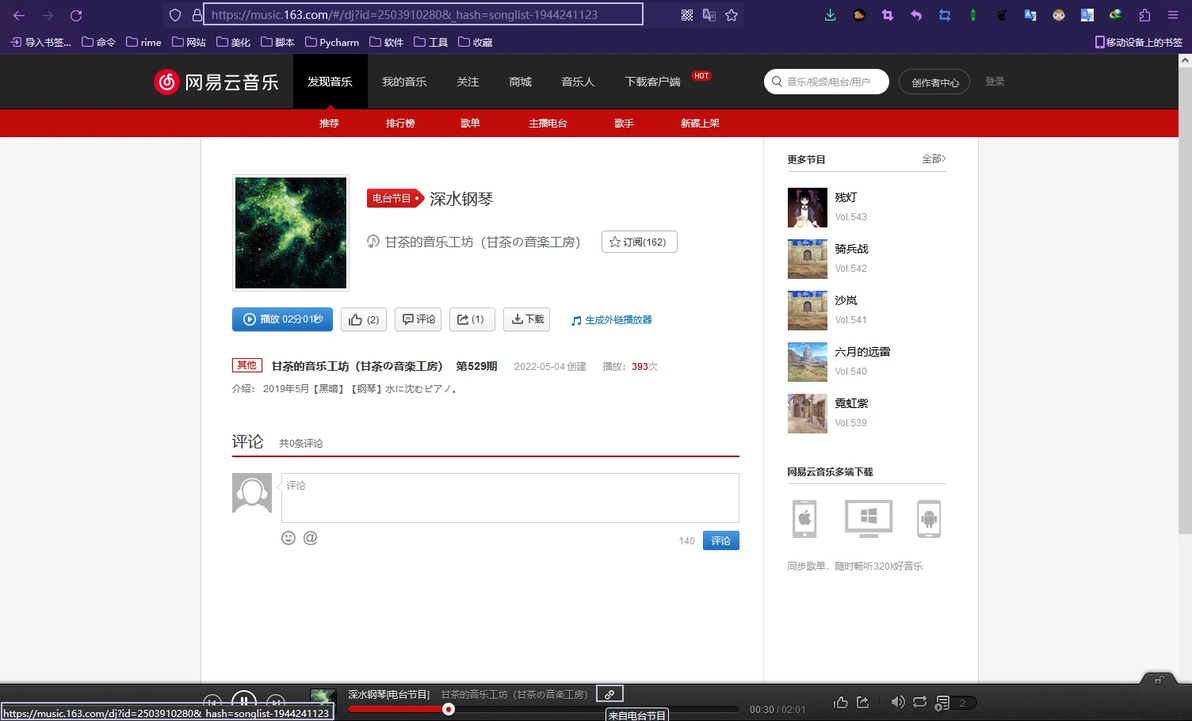Click the 下载 download button
This screenshot has width=1192, height=721.
[527, 319]
